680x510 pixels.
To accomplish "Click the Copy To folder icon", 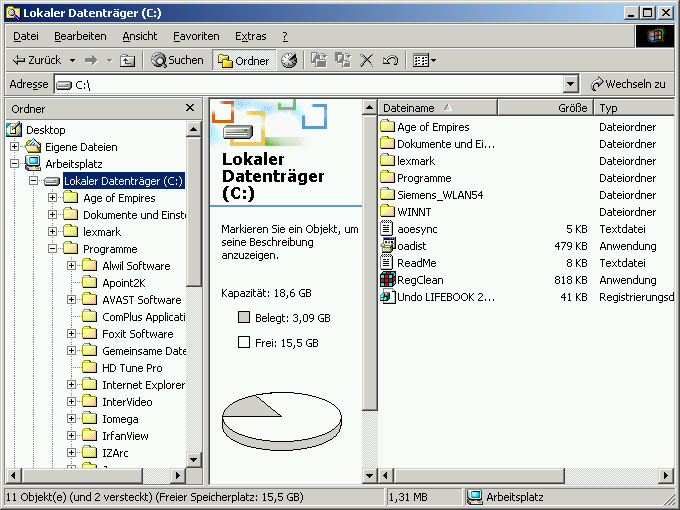I will [343, 60].
